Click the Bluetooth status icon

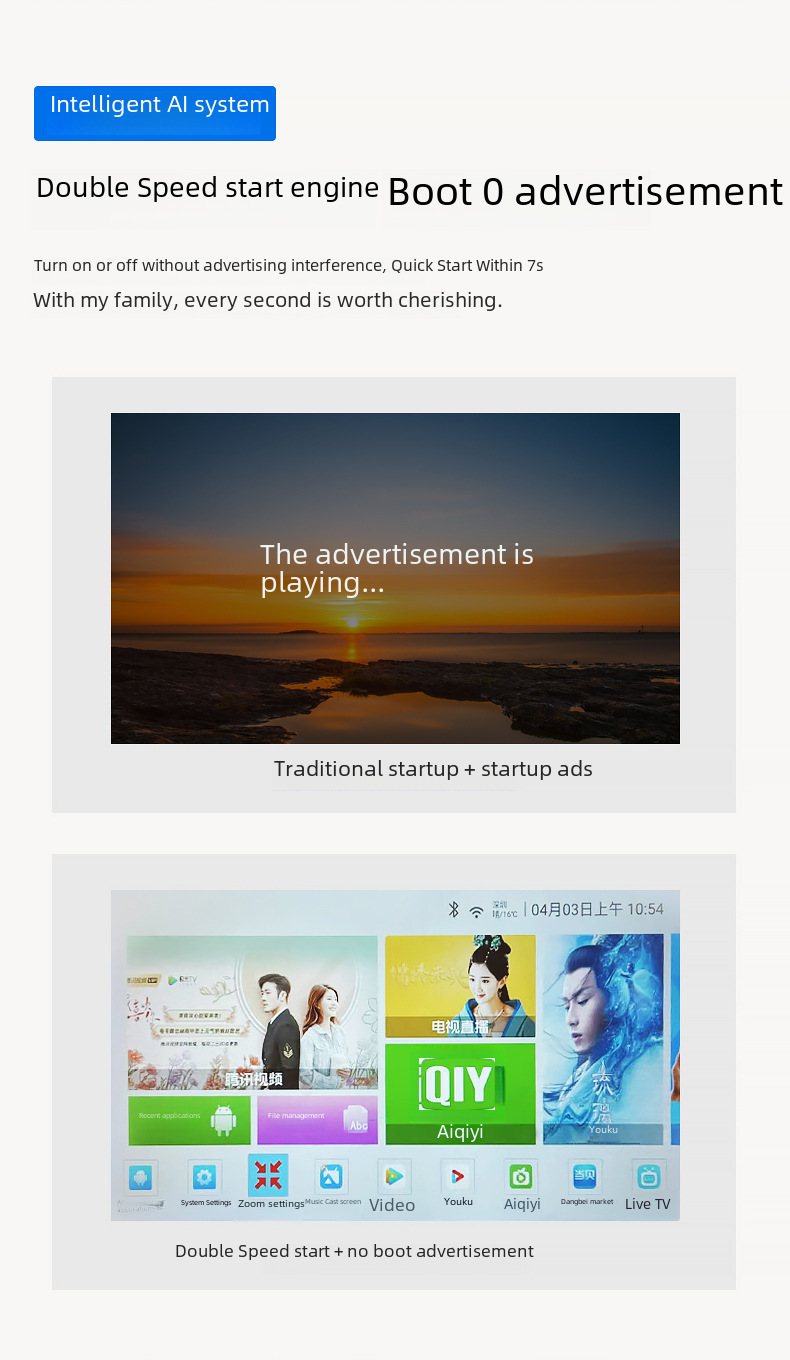click(x=453, y=909)
